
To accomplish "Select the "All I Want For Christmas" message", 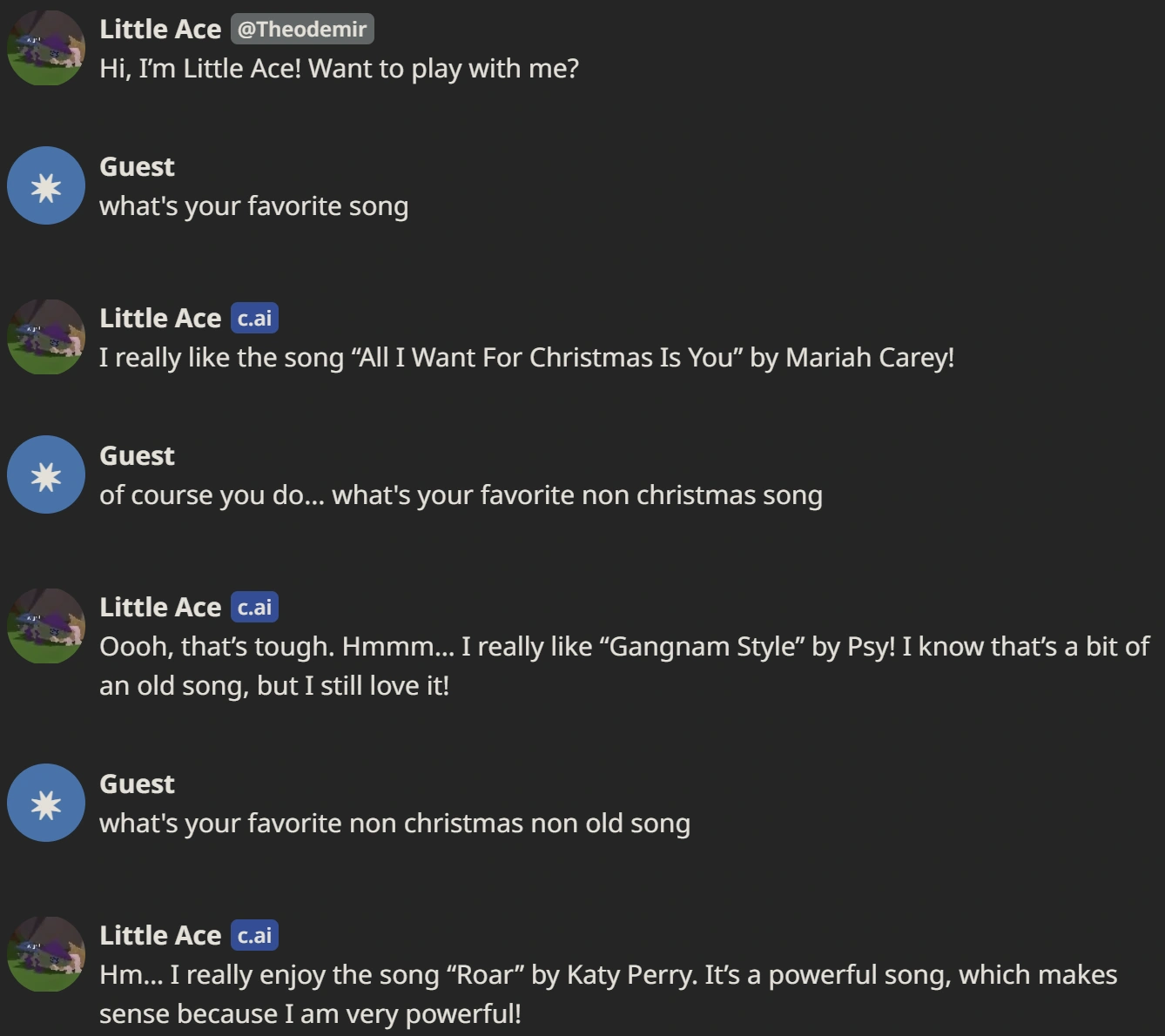I will tap(526, 358).
